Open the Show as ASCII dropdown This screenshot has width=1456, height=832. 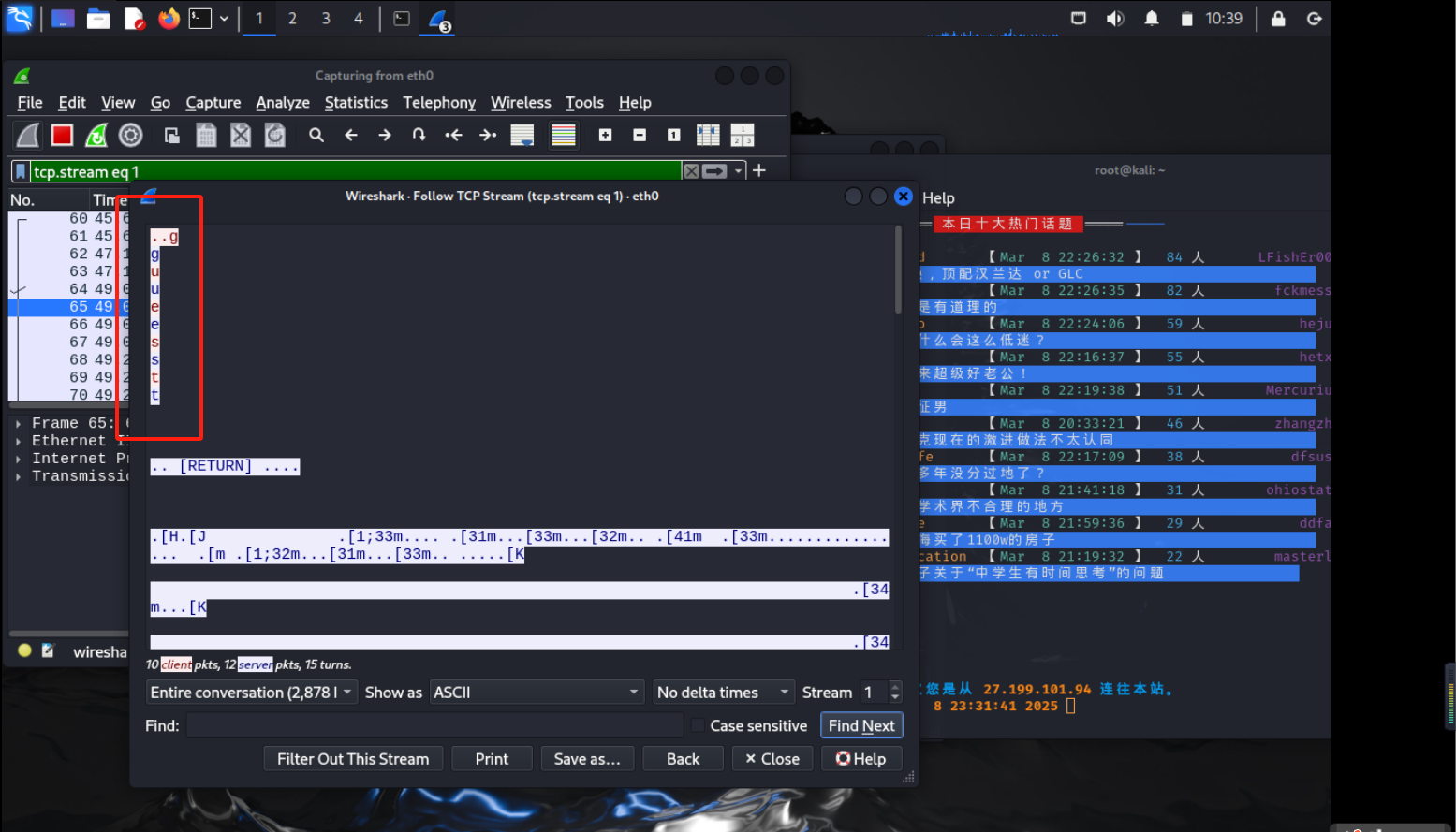(x=537, y=693)
